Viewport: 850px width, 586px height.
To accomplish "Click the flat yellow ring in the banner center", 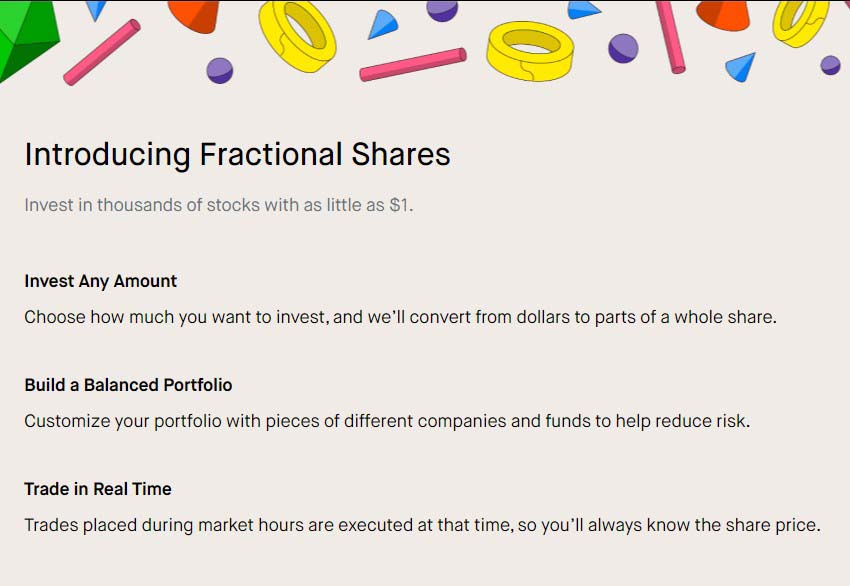I will (x=530, y=51).
